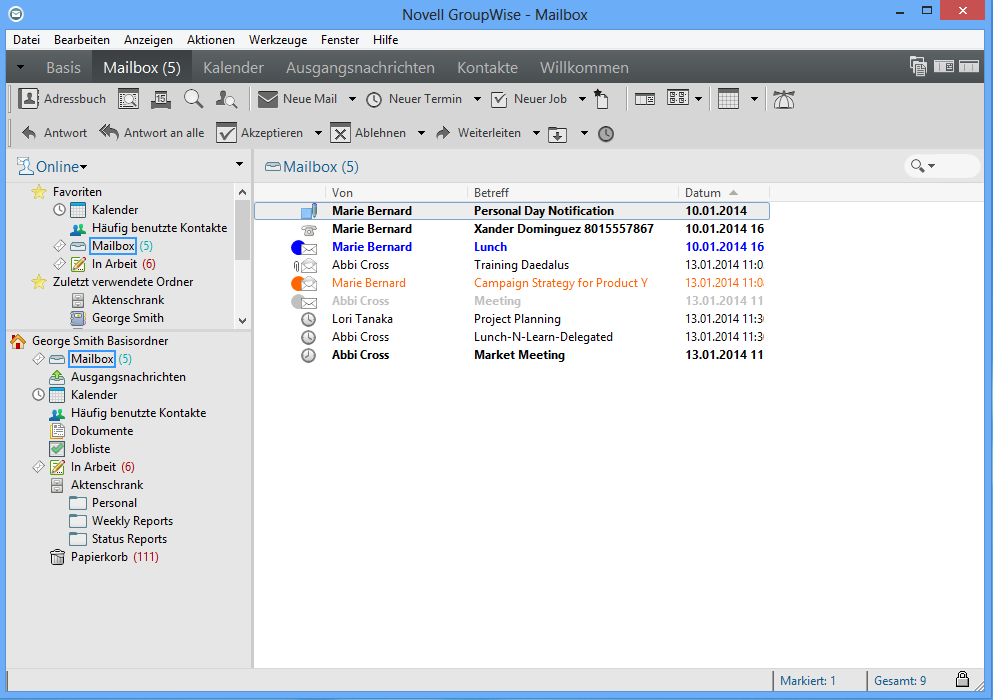
Task: Decline item with Ablehnen button
Action: pos(368,133)
